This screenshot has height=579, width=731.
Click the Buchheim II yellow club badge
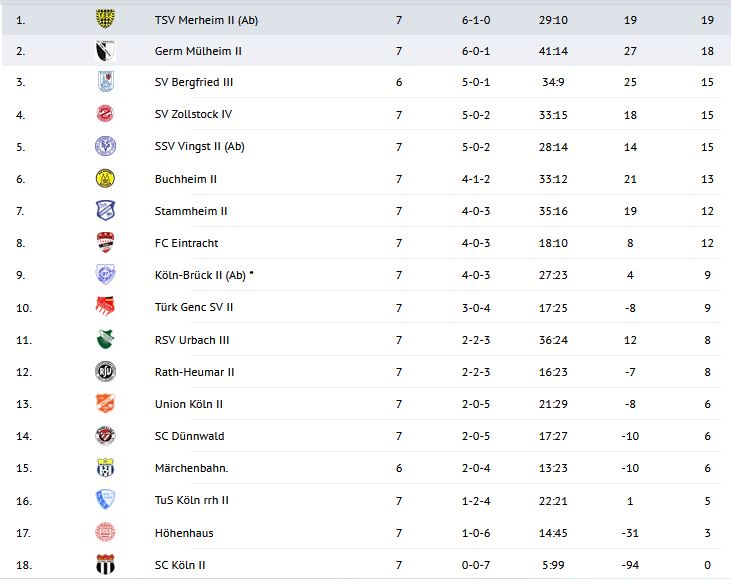[105, 179]
